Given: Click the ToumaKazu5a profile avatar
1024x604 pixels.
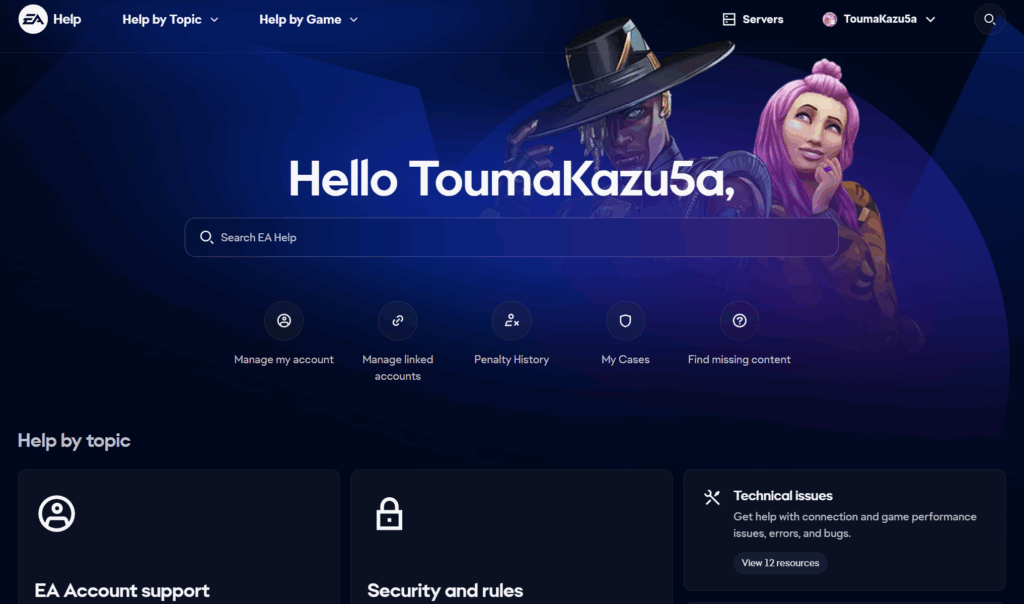Looking at the screenshot, I should click(x=829, y=20).
